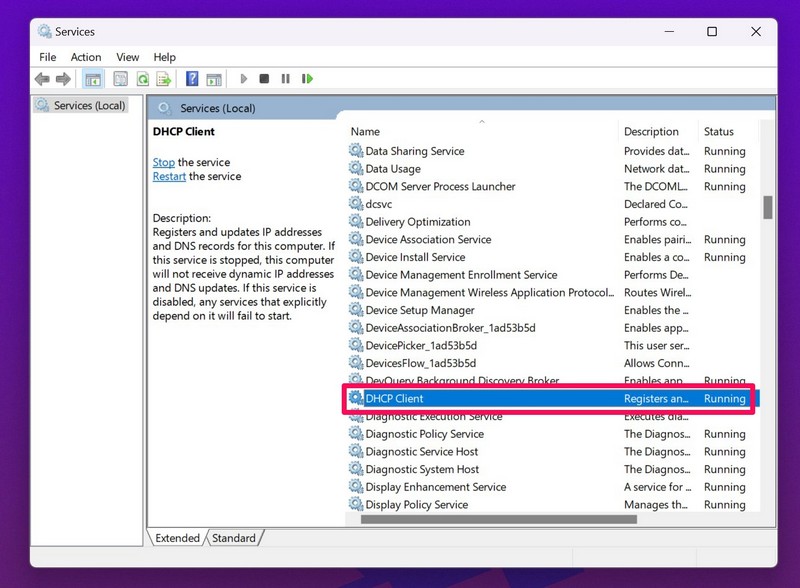This screenshot has height=588, width=800.
Task: Sort services by the Status column header
Action: (x=718, y=131)
